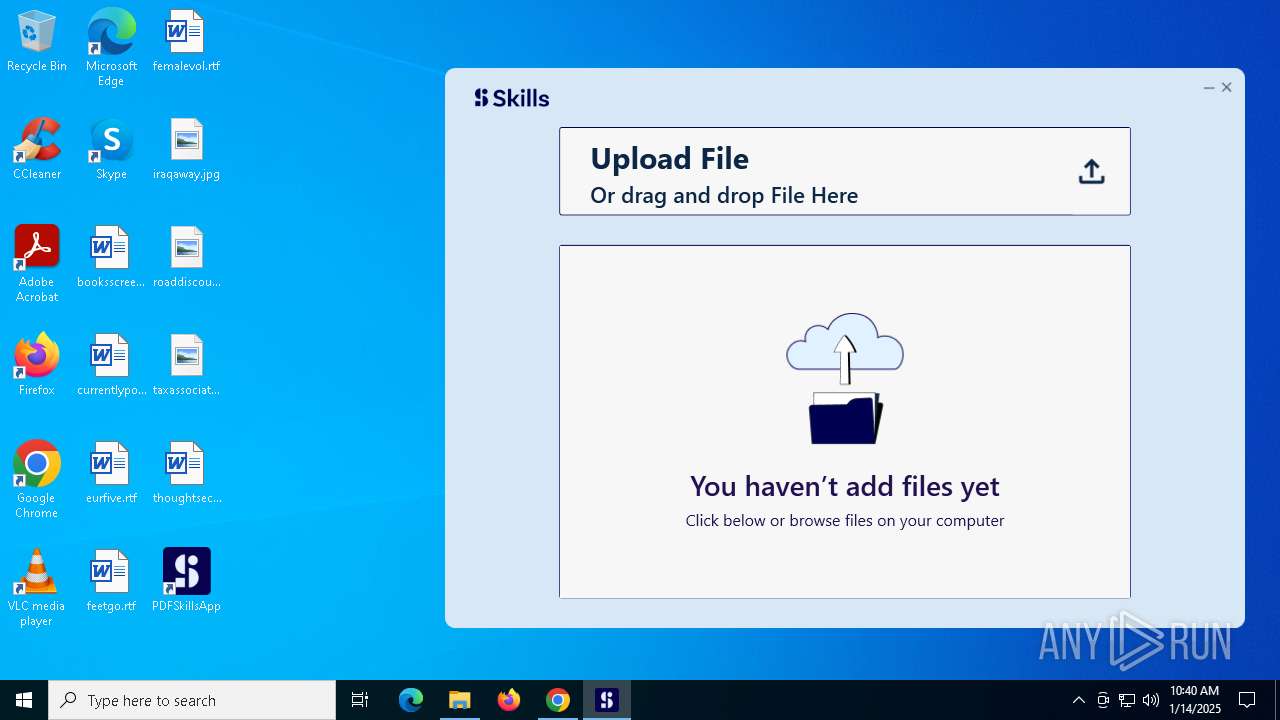Screen dimensions: 1280x720
Task: Select the Recycle Bin desktop icon
Action: [x=37, y=41]
